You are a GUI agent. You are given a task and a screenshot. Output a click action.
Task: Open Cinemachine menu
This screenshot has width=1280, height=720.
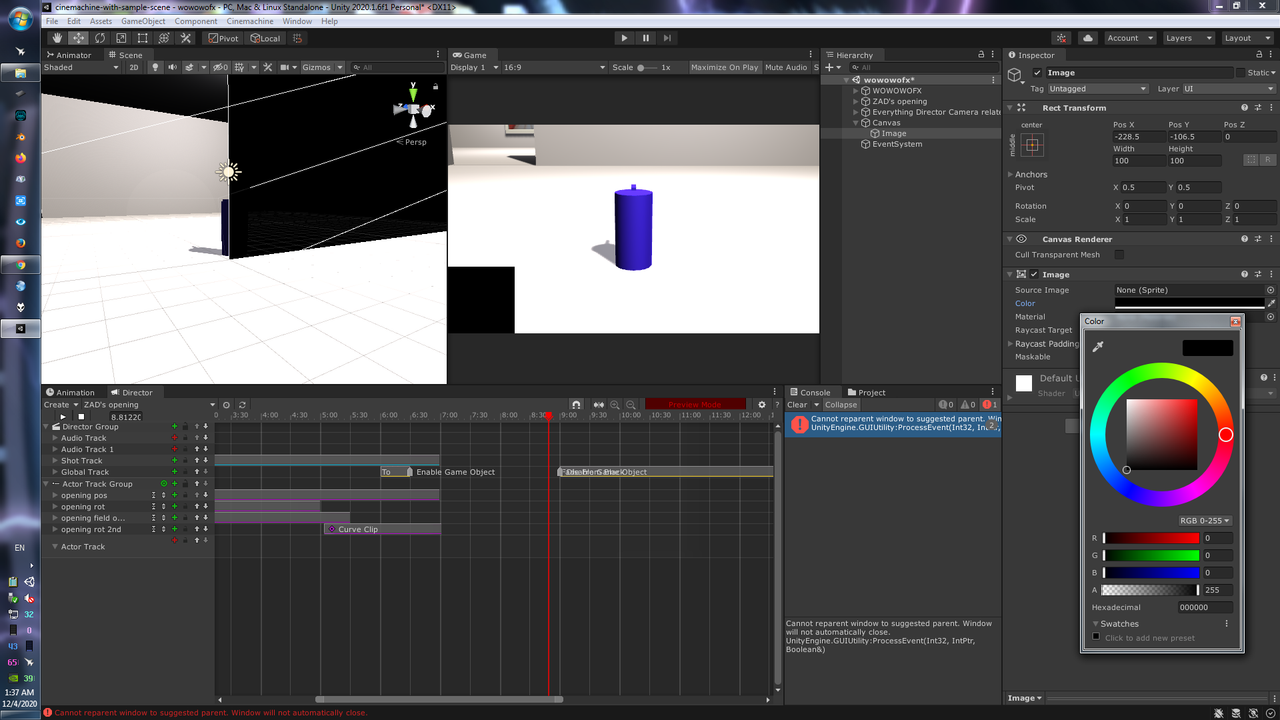point(250,21)
